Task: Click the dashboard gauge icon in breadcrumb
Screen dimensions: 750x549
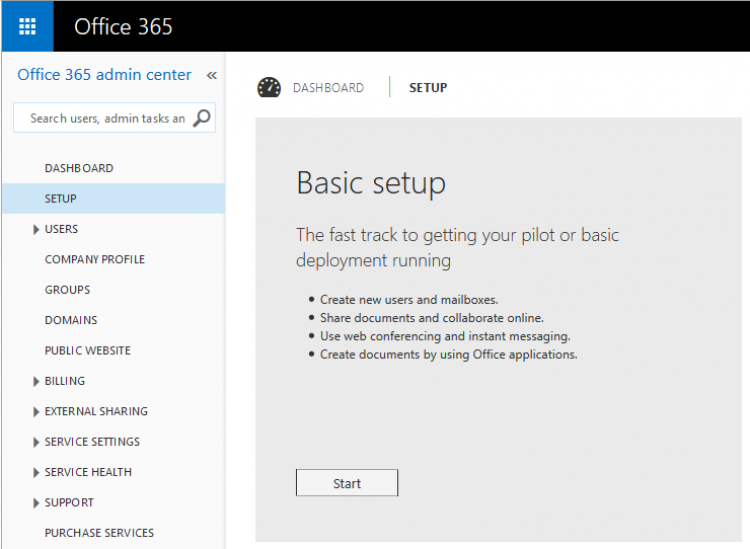Action: 269,88
